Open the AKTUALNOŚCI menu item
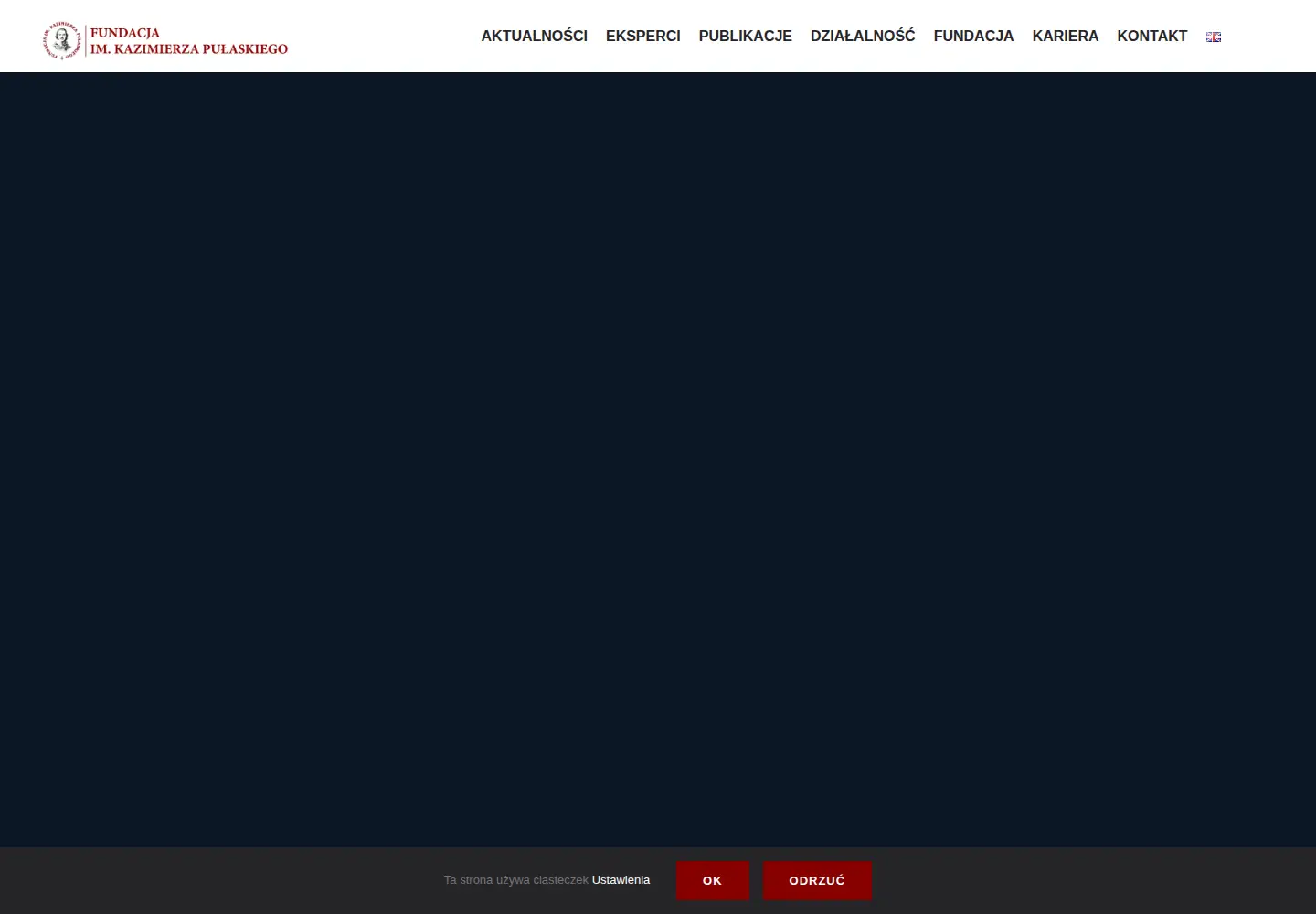Screen dimensions: 1316x914 click(x=535, y=36)
